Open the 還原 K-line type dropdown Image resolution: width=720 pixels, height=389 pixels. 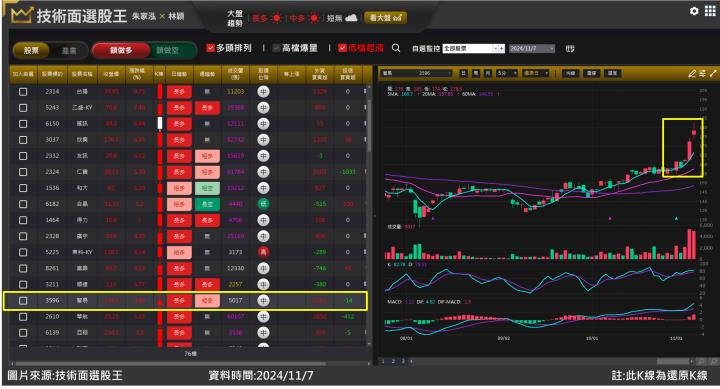point(536,73)
